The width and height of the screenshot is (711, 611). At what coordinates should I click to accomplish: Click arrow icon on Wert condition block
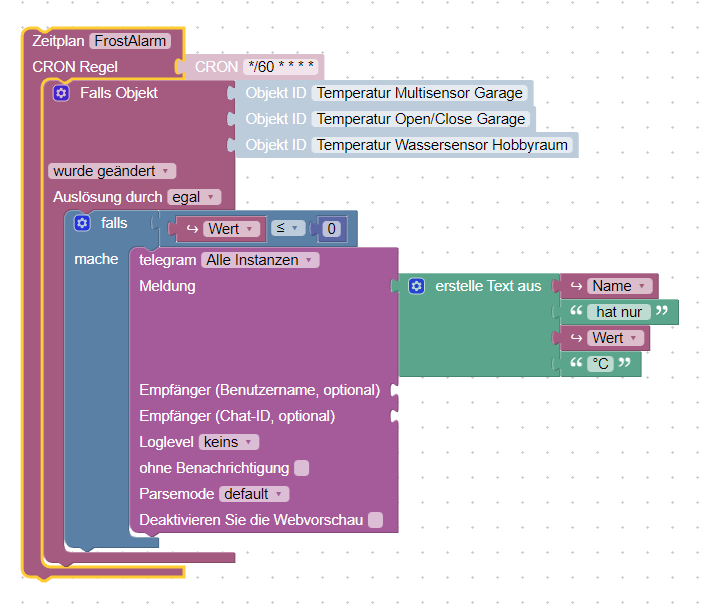(x=192, y=229)
